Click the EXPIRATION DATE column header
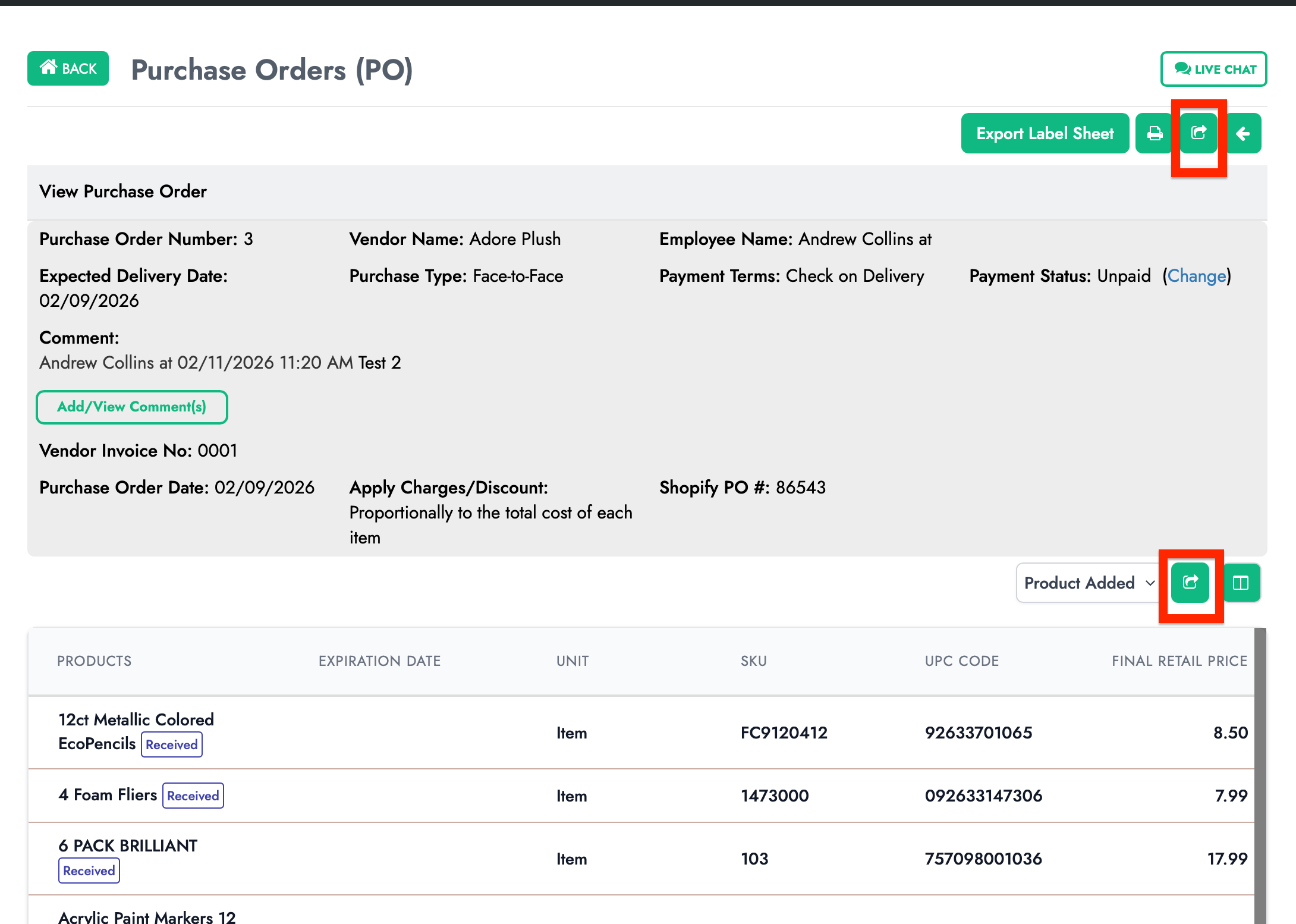Viewport: 1296px width, 924px height. 379,661
